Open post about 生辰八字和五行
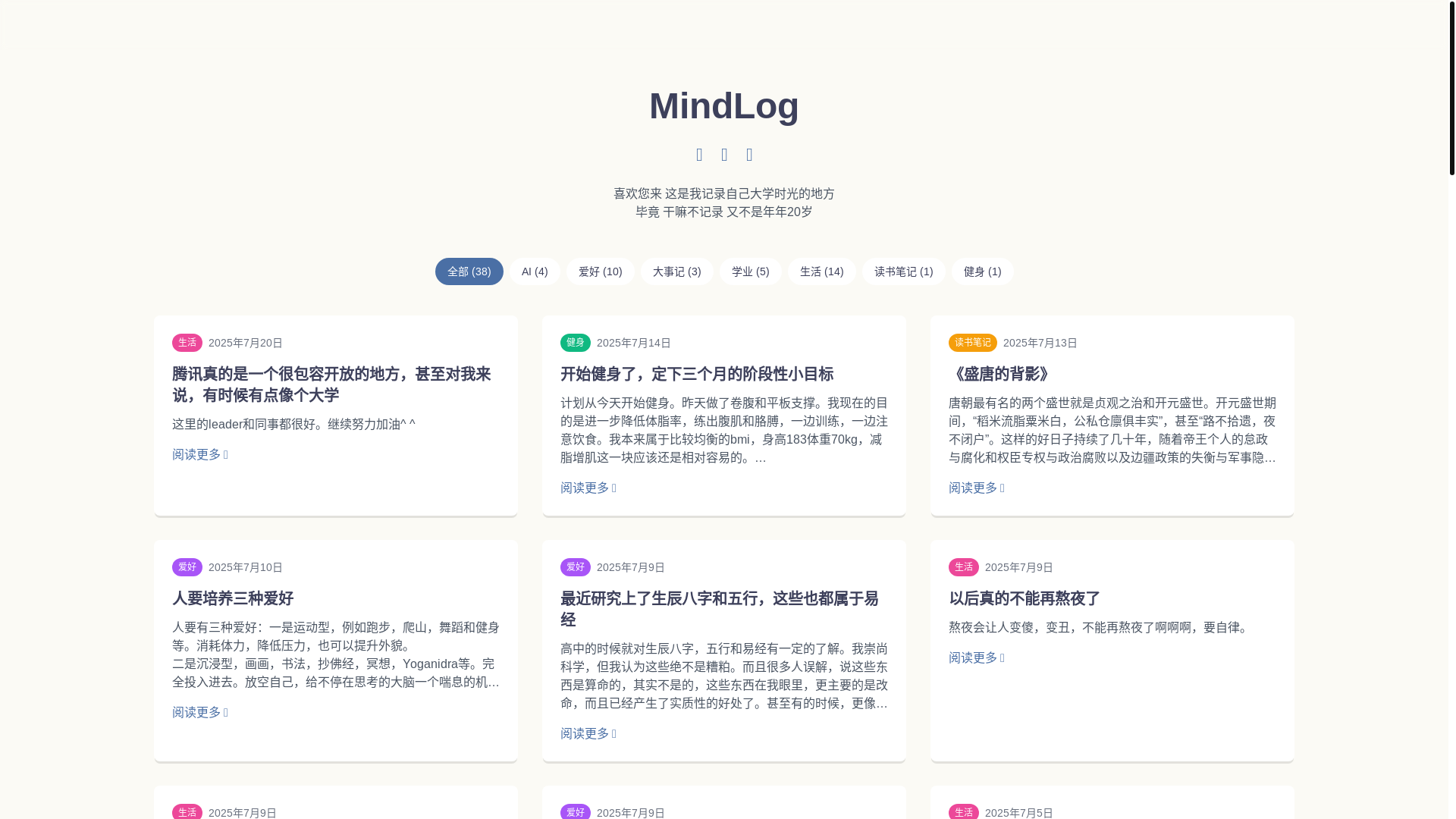 pos(719,609)
